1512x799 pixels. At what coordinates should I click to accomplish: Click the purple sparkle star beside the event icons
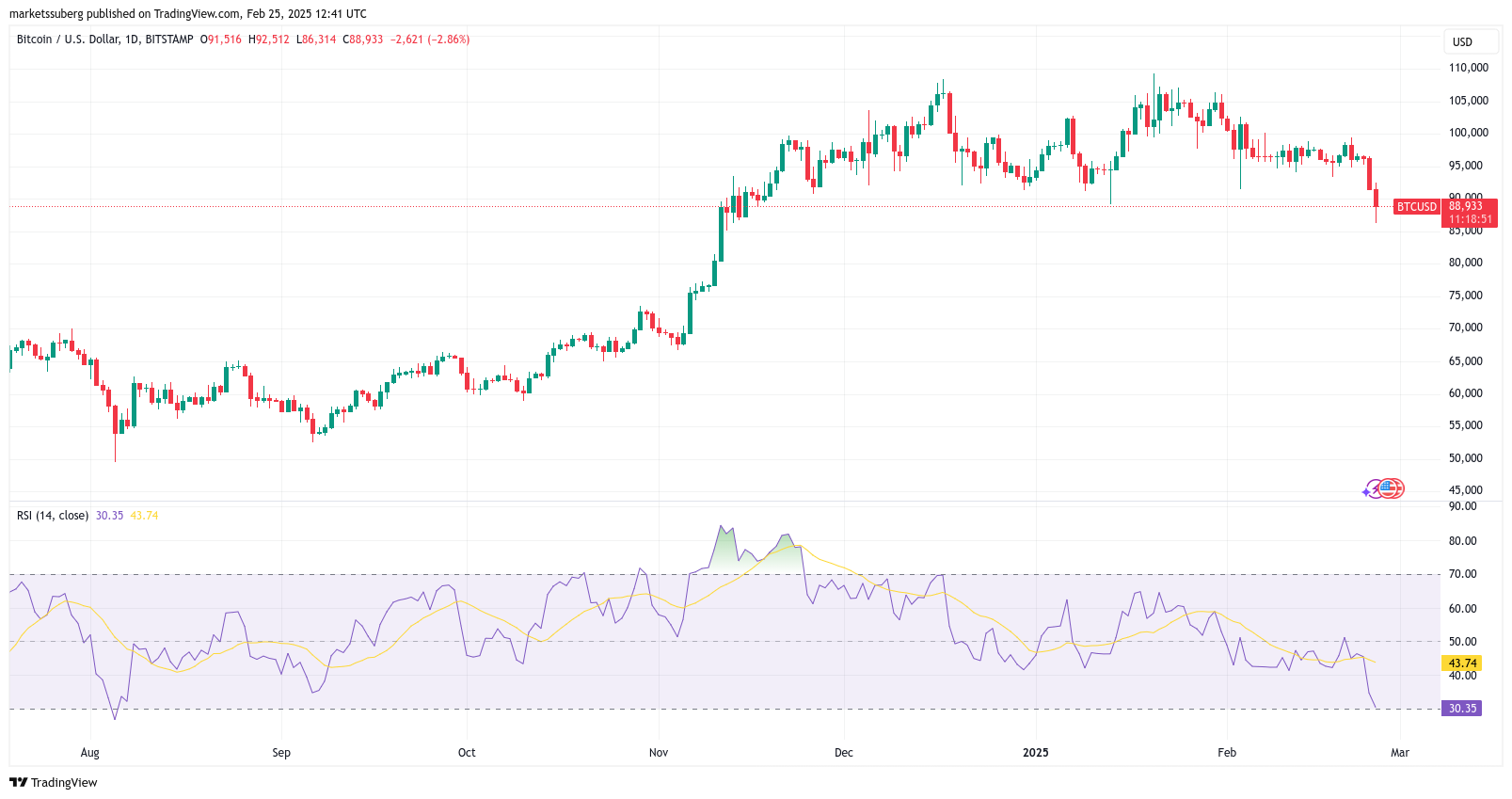pos(1366,492)
